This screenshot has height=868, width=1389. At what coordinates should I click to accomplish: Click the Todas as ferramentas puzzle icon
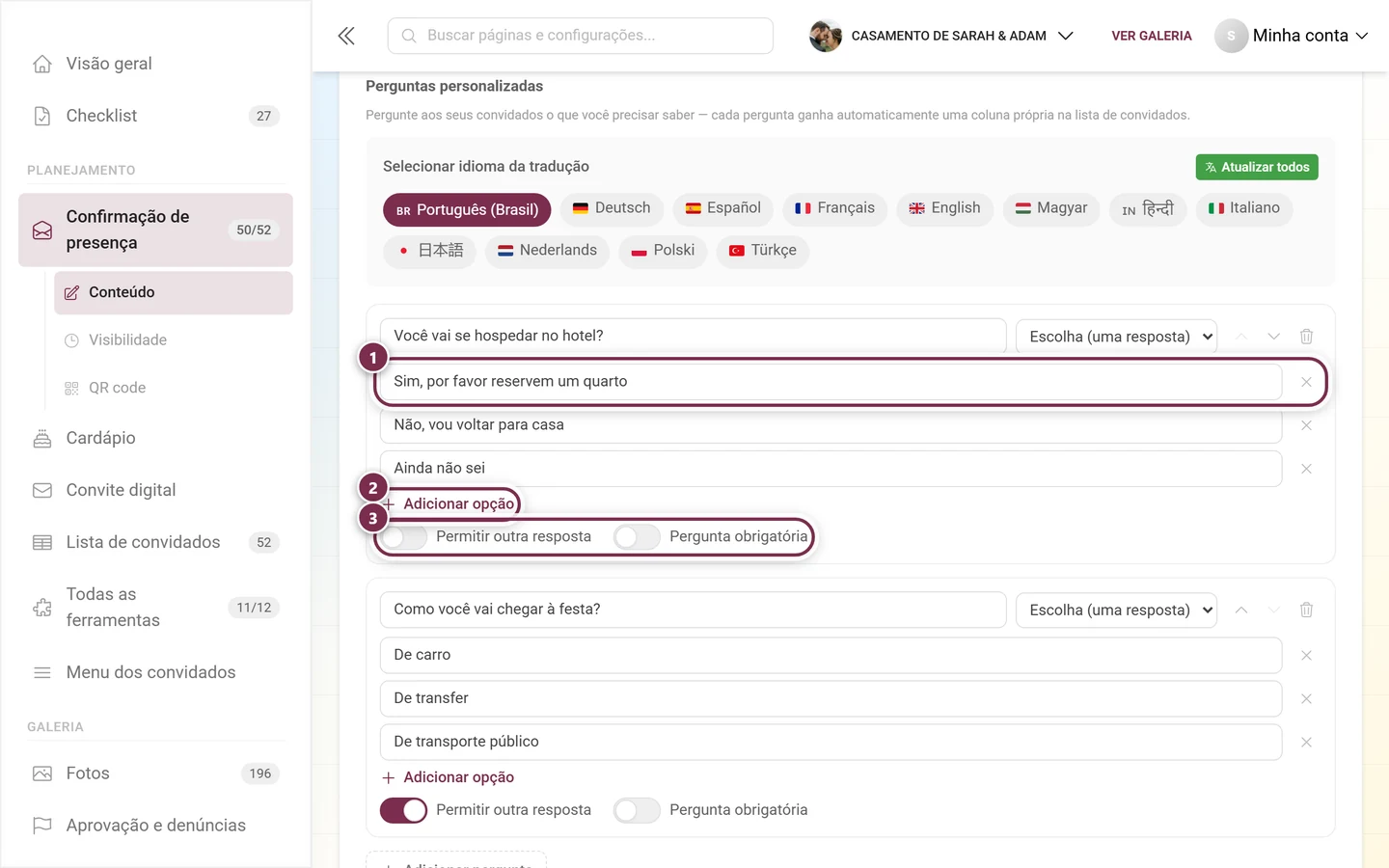(42, 608)
